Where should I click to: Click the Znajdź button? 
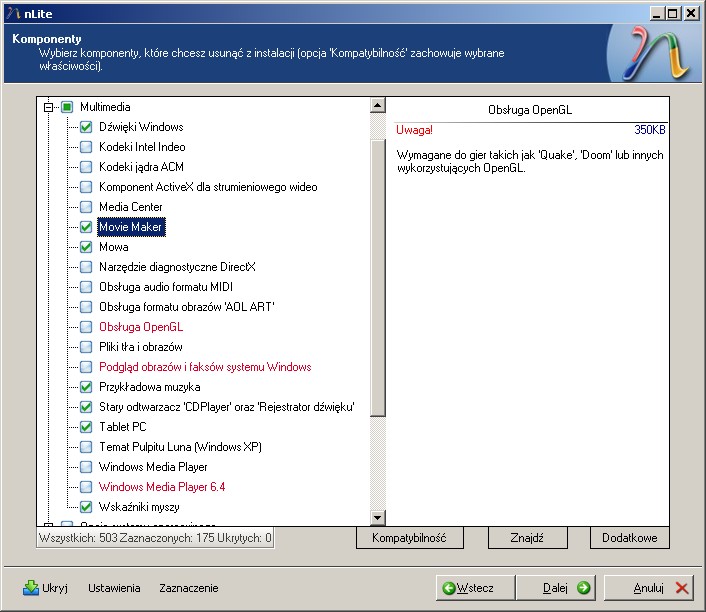click(527, 538)
